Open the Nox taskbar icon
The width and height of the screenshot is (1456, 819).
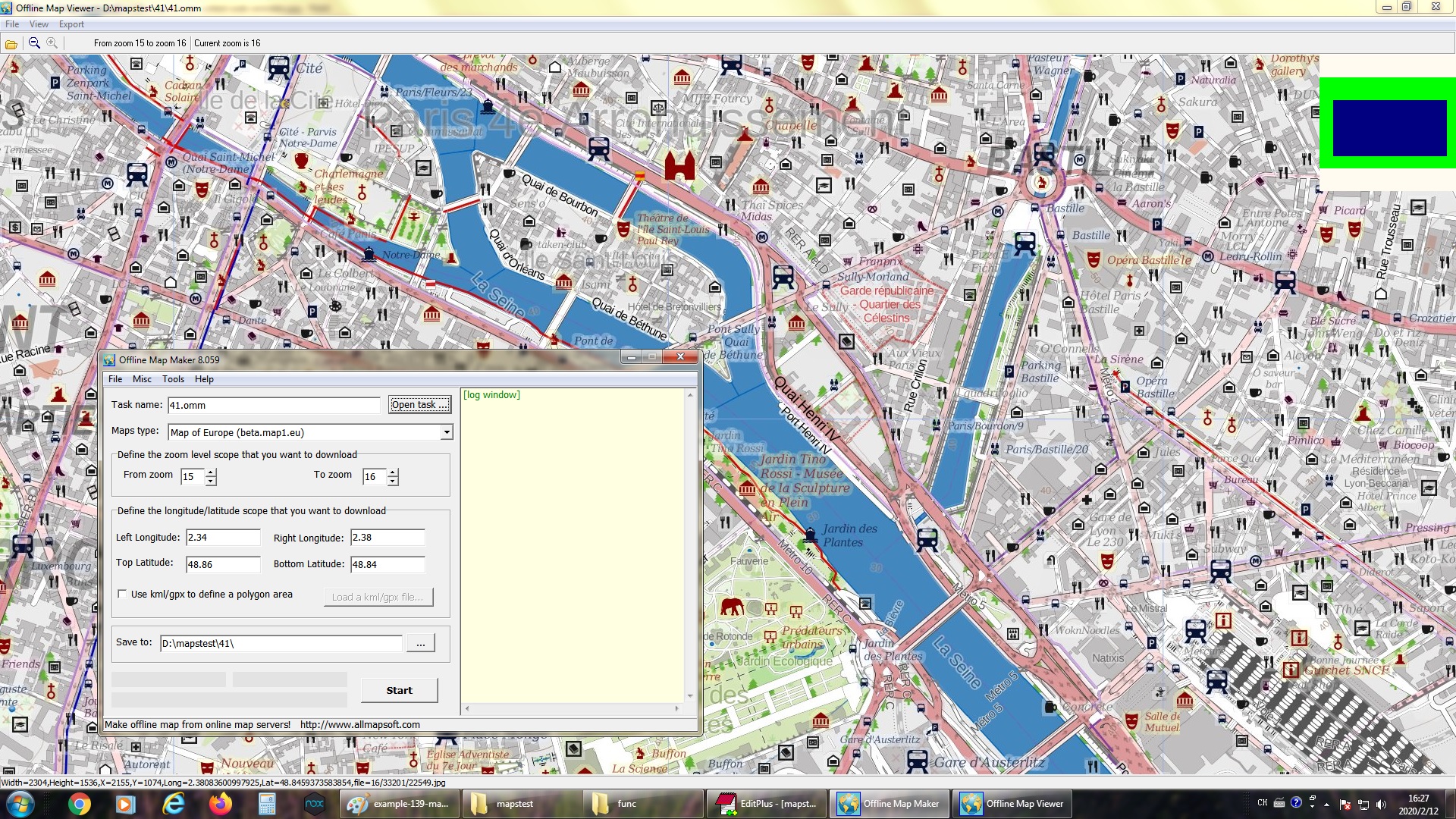(x=314, y=804)
